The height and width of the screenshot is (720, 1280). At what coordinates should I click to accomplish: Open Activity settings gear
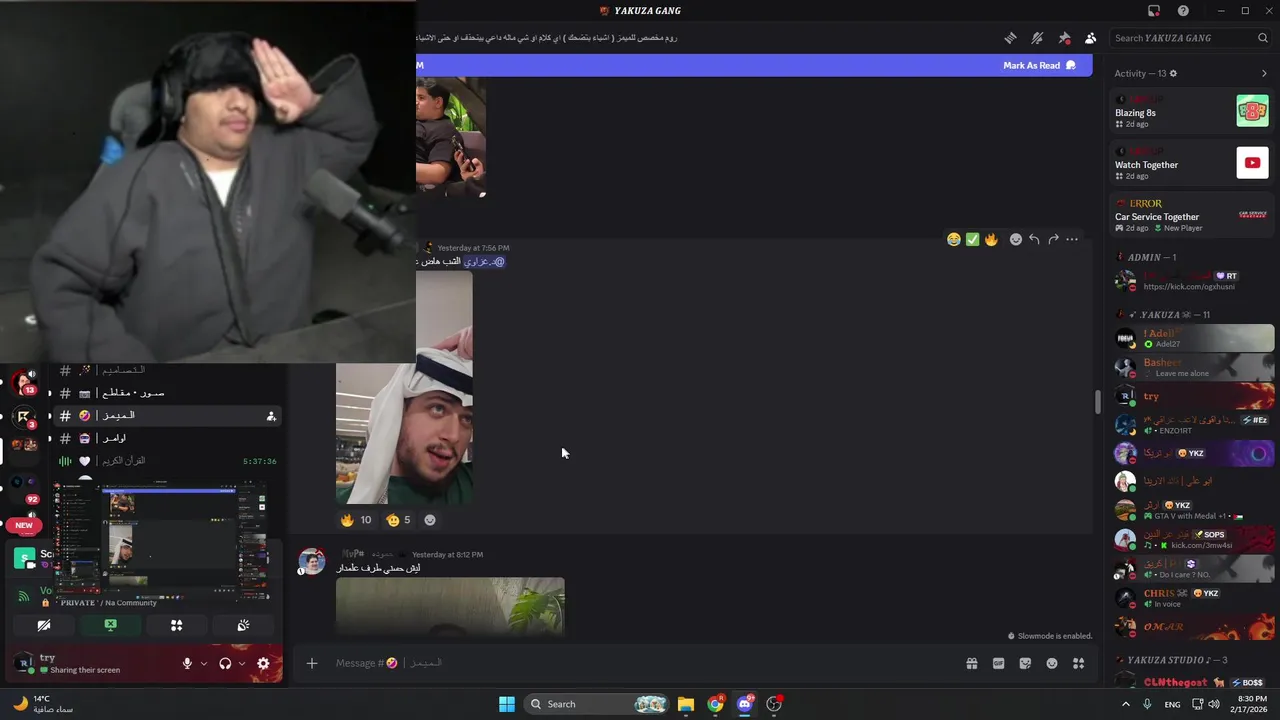pos(1173,73)
